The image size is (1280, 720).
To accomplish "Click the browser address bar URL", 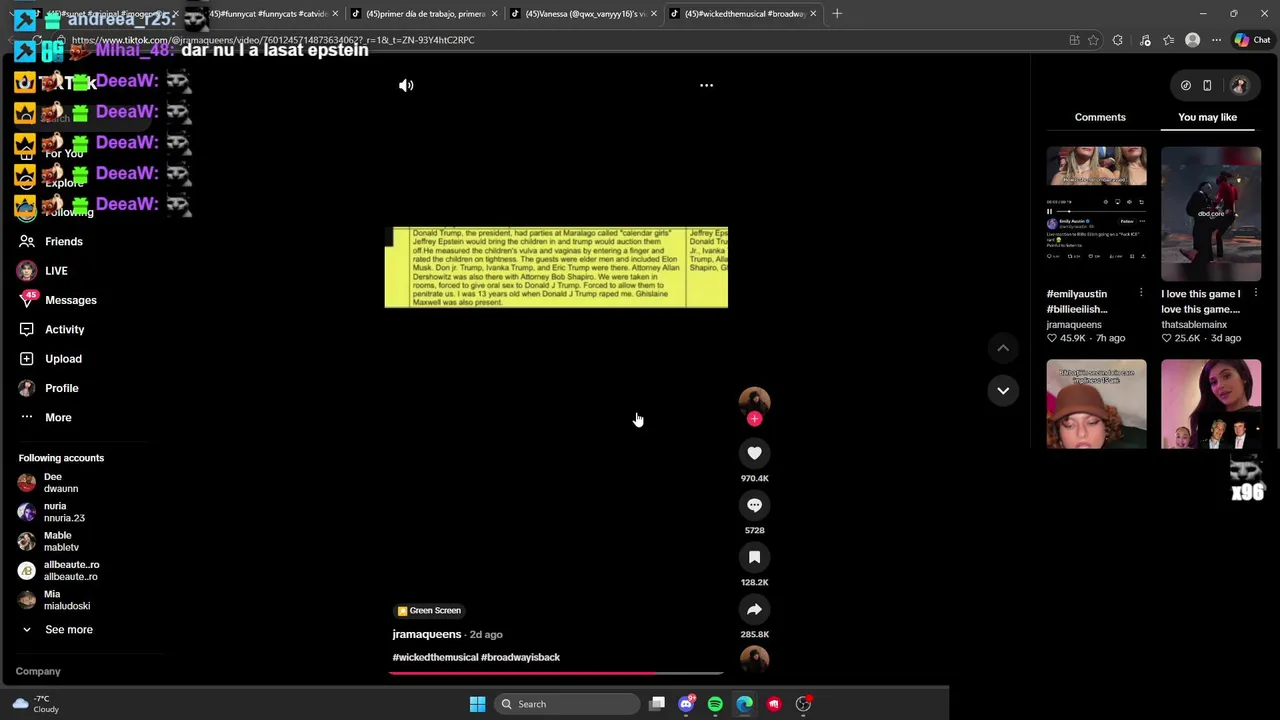I will pyautogui.click(x=273, y=40).
